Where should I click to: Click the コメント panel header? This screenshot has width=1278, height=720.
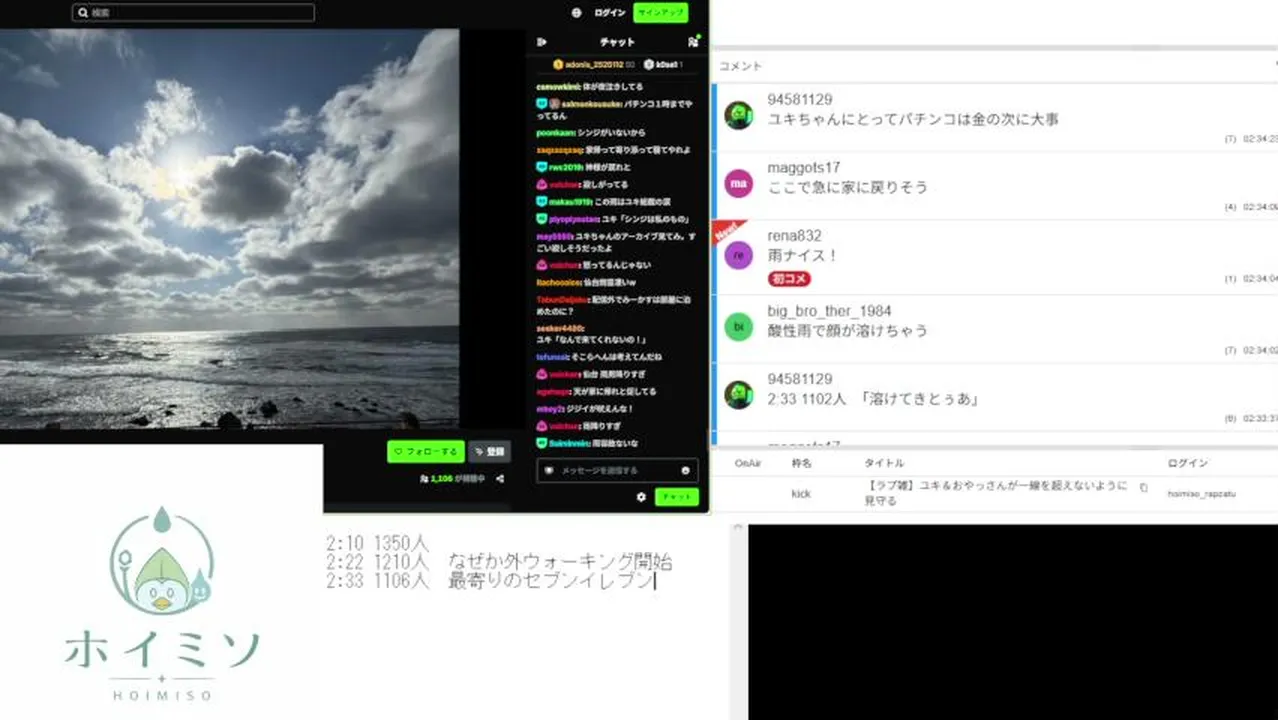[741, 66]
